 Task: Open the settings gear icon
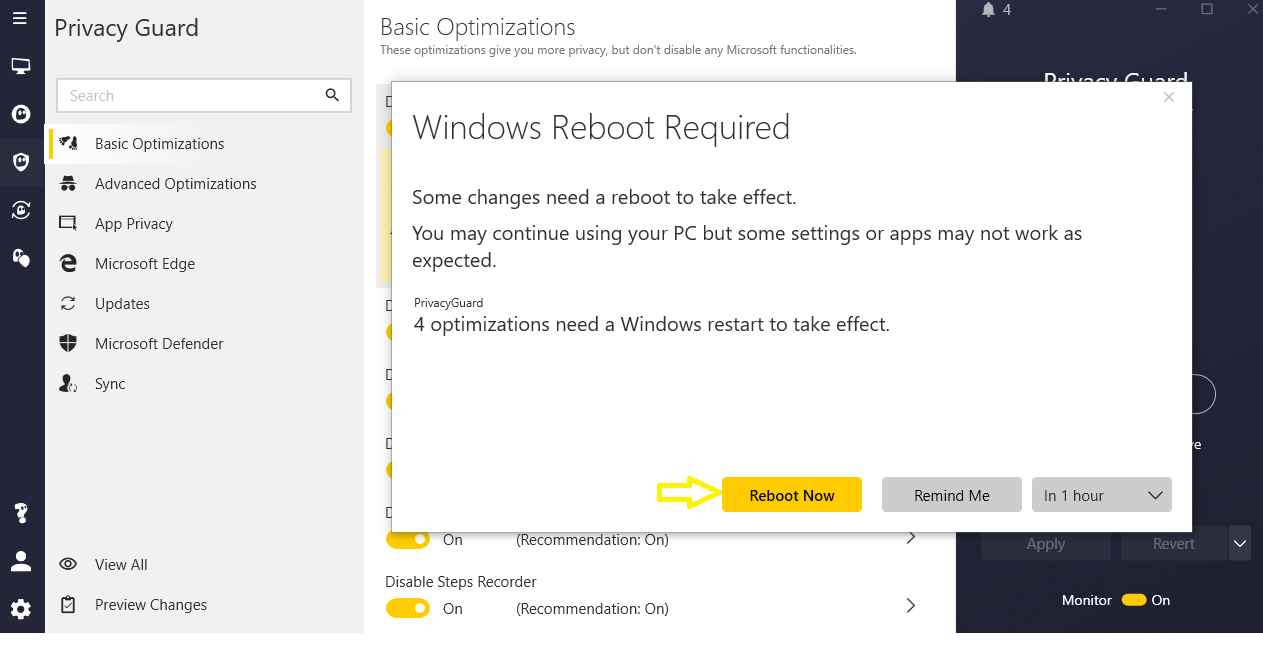[20, 609]
